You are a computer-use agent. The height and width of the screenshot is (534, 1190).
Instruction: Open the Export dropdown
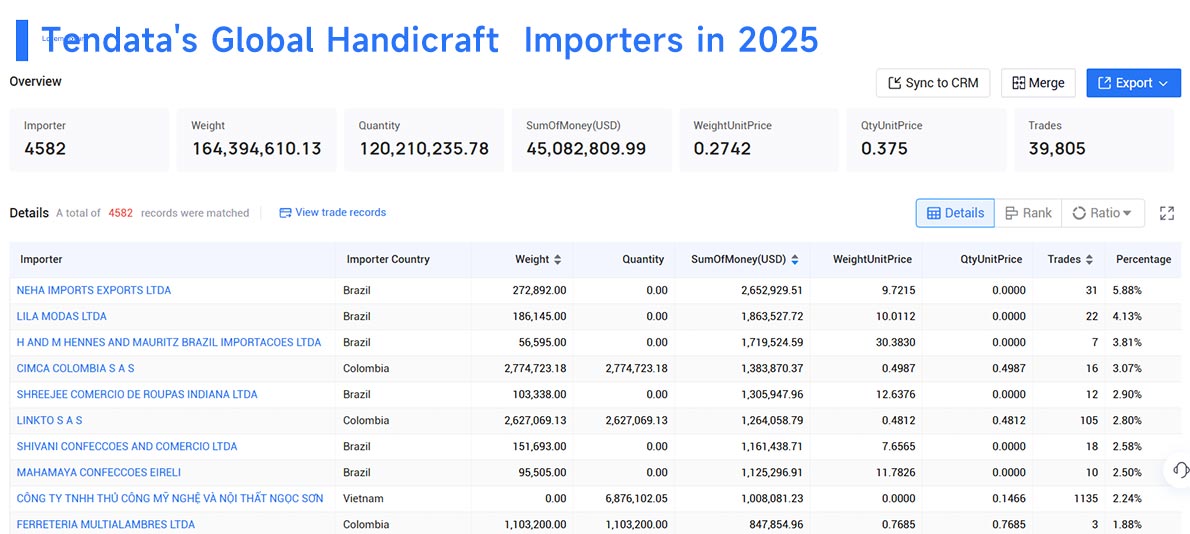(1133, 83)
